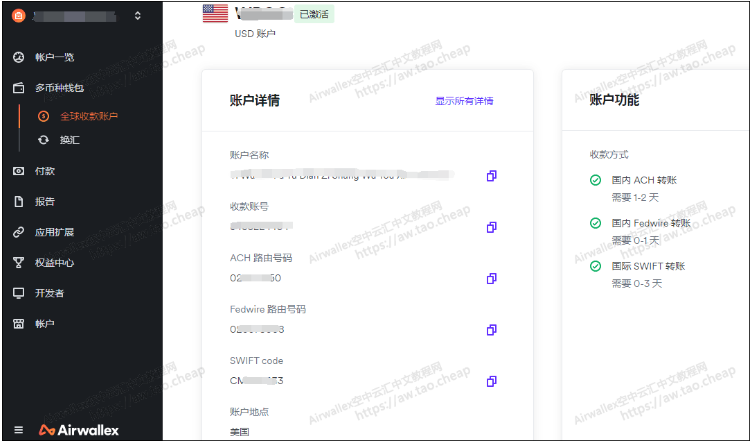The image size is (751, 441).
Task: Open 帐户一览 in the sidebar
Action: point(55,57)
